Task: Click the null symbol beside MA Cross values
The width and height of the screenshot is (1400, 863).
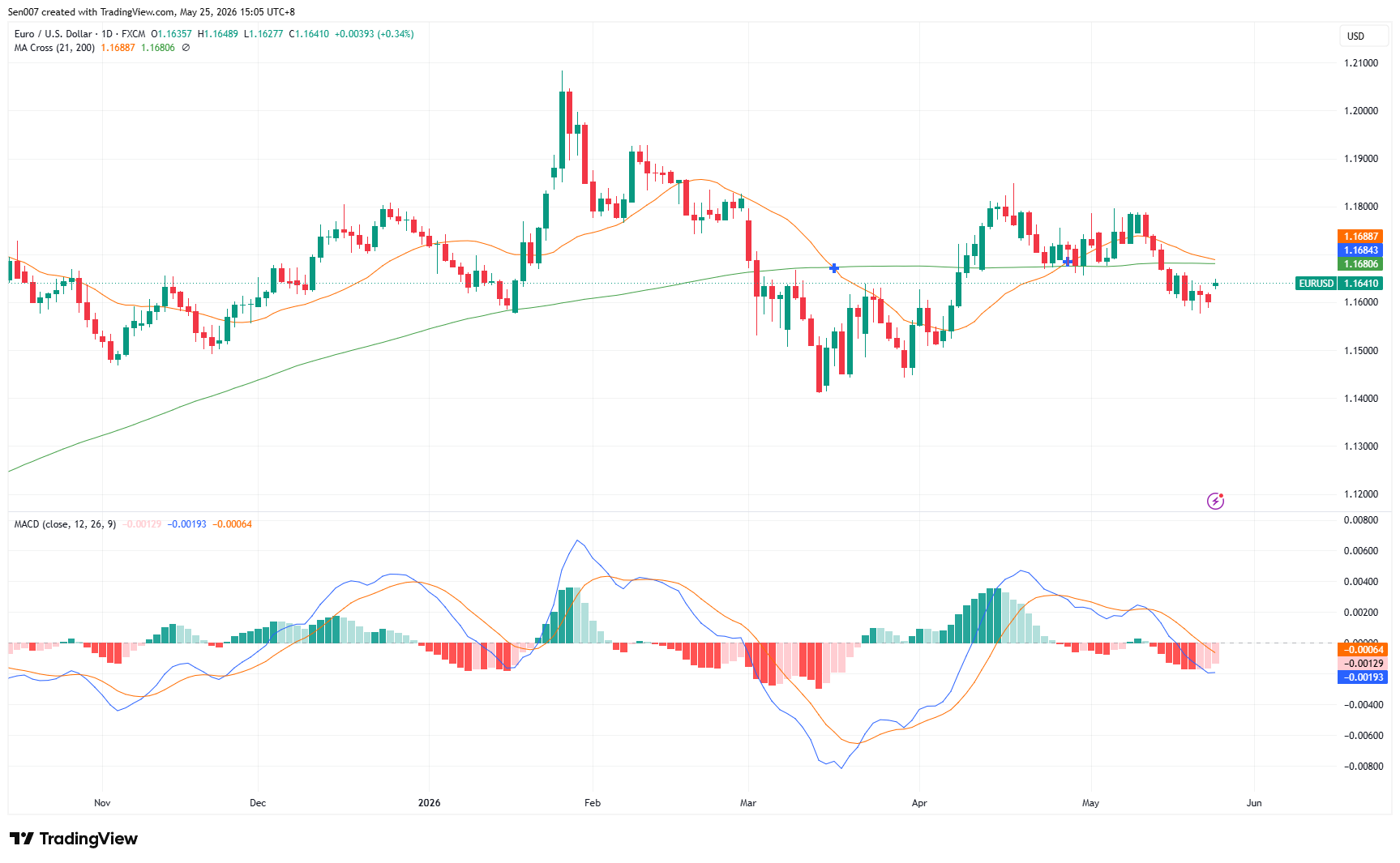Action: coord(186,48)
